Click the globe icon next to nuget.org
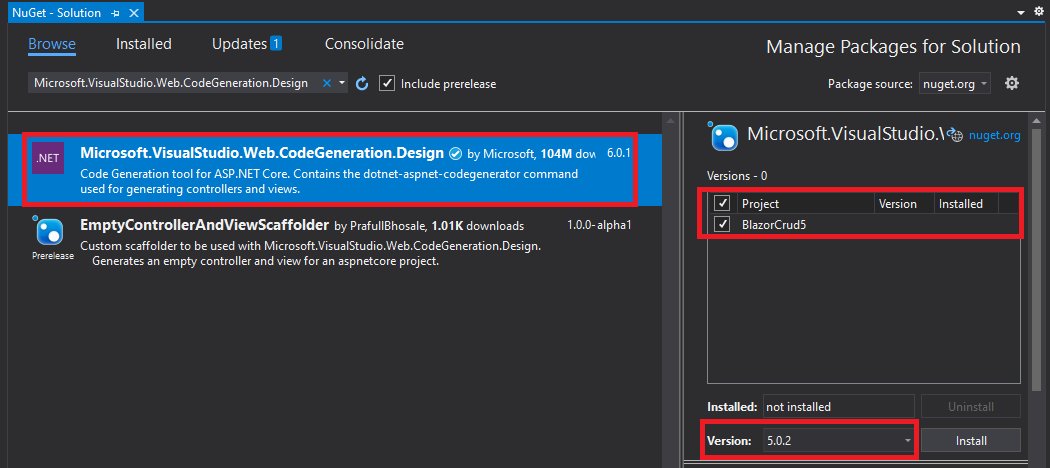1050x468 pixels. pyautogui.click(x=958, y=135)
